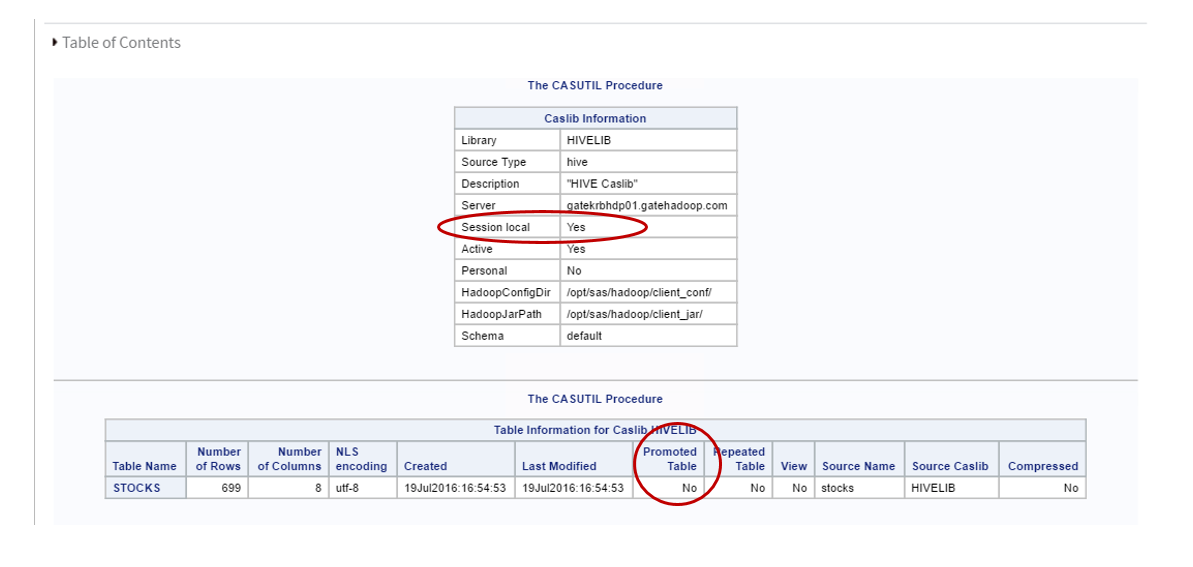1193x567 pixels.
Task: Select the Number of Columns header
Action: (288, 458)
